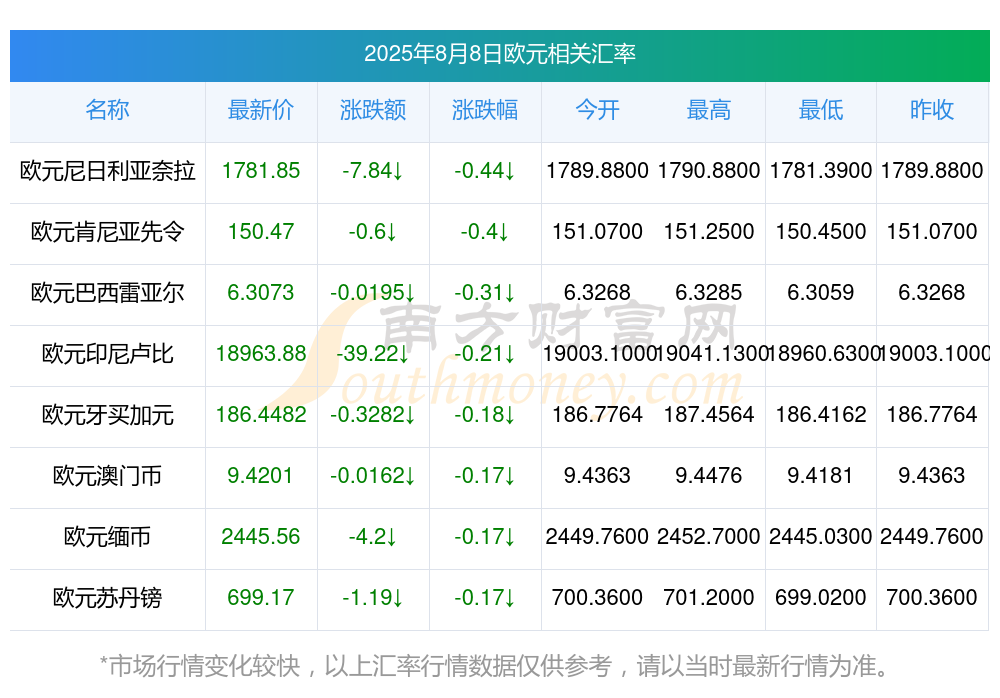Click change amount -39.22↓
The image size is (1000, 698).
pos(372,353)
